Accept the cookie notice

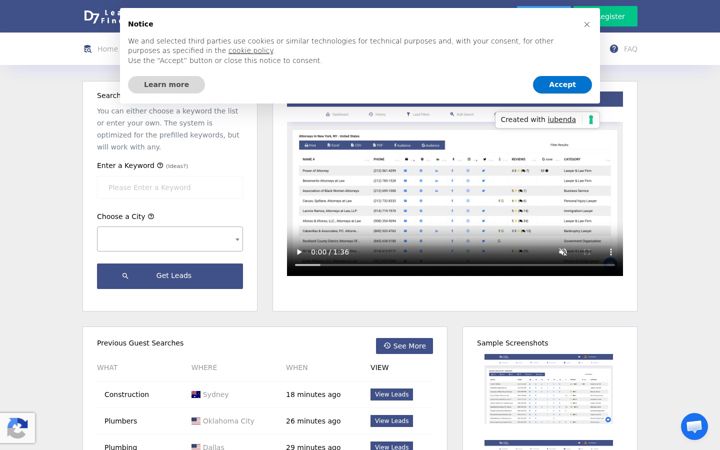tap(562, 84)
